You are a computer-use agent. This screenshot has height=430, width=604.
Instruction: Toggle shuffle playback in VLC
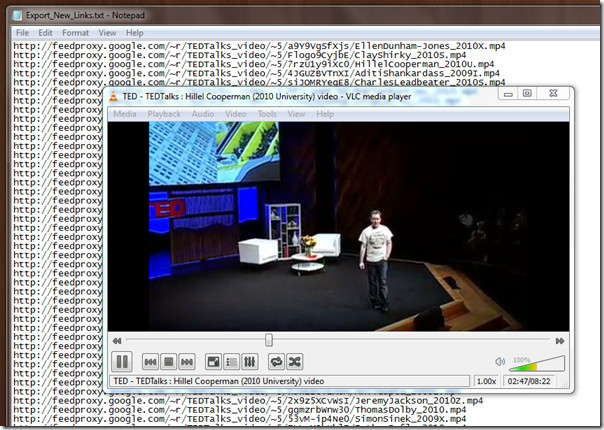click(x=295, y=362)
